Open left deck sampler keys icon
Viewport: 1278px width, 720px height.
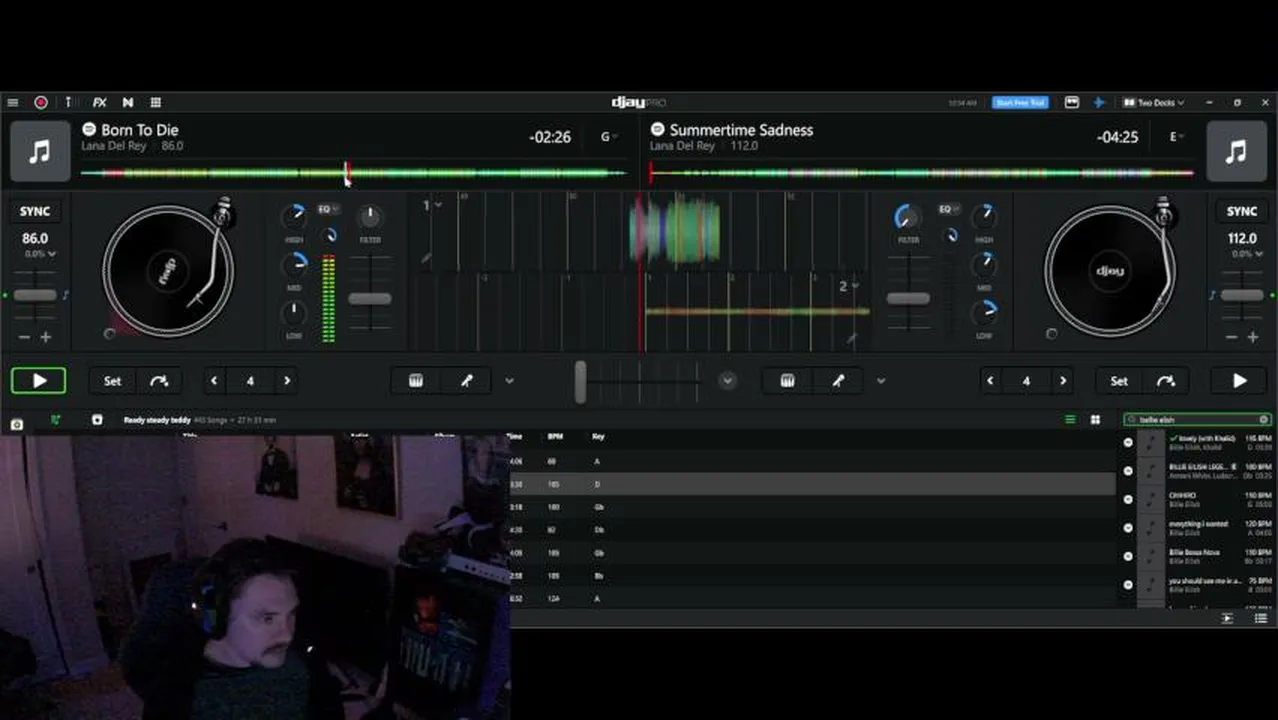point(416,381)
